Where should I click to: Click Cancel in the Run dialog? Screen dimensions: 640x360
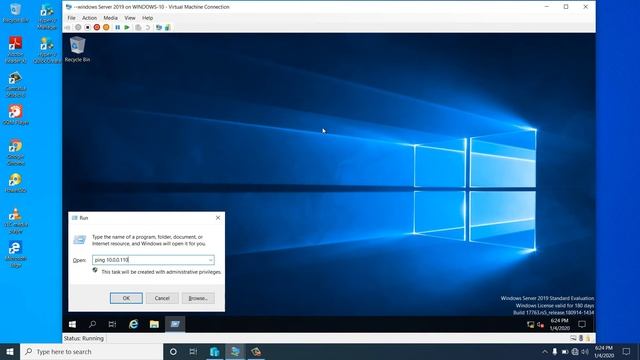(x=162, y=298)
